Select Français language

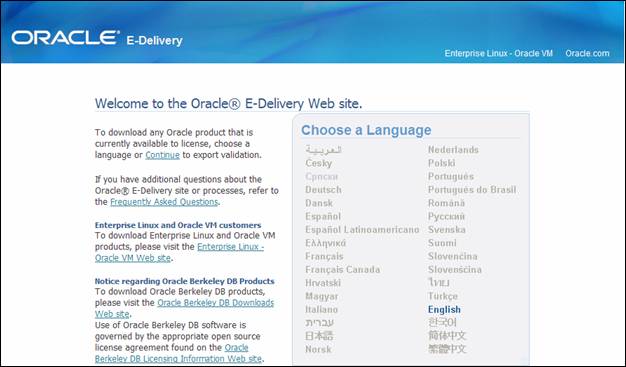[324, 256]
